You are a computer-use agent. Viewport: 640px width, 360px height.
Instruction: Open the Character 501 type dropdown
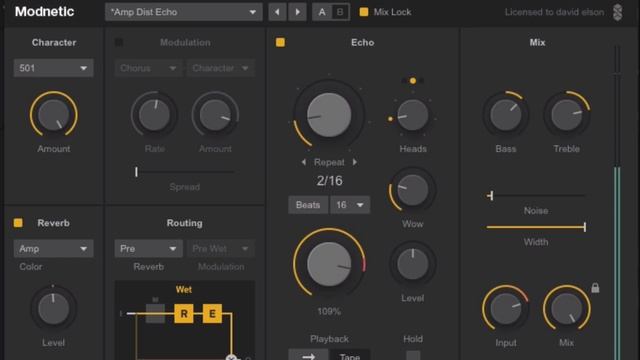click(x=53, y=68)
